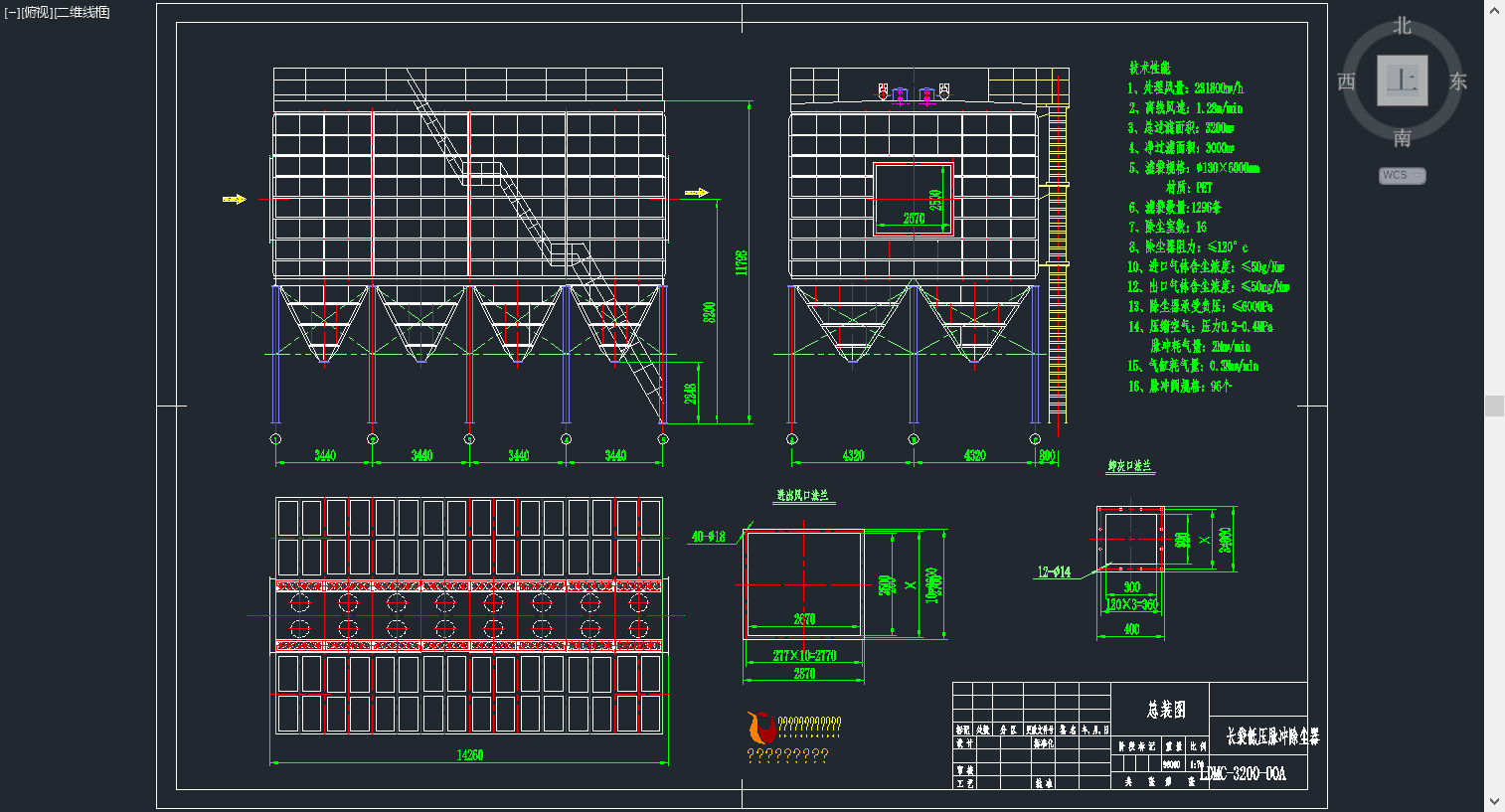Select the 总装图 title block text
The image size is (1505, 812).
coord(1166,710)
